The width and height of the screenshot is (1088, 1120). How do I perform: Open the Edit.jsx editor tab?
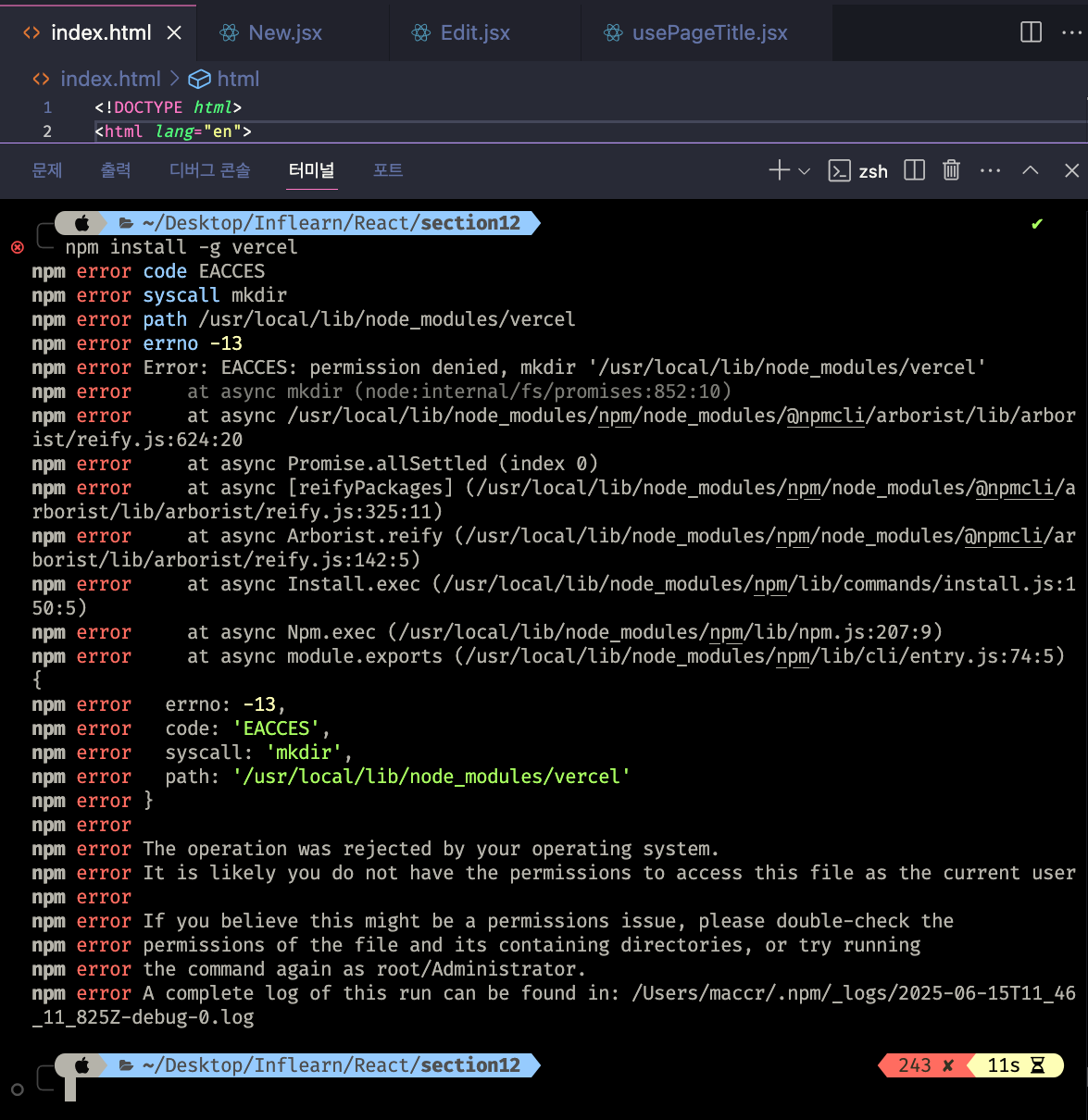[x=475, y=32]
